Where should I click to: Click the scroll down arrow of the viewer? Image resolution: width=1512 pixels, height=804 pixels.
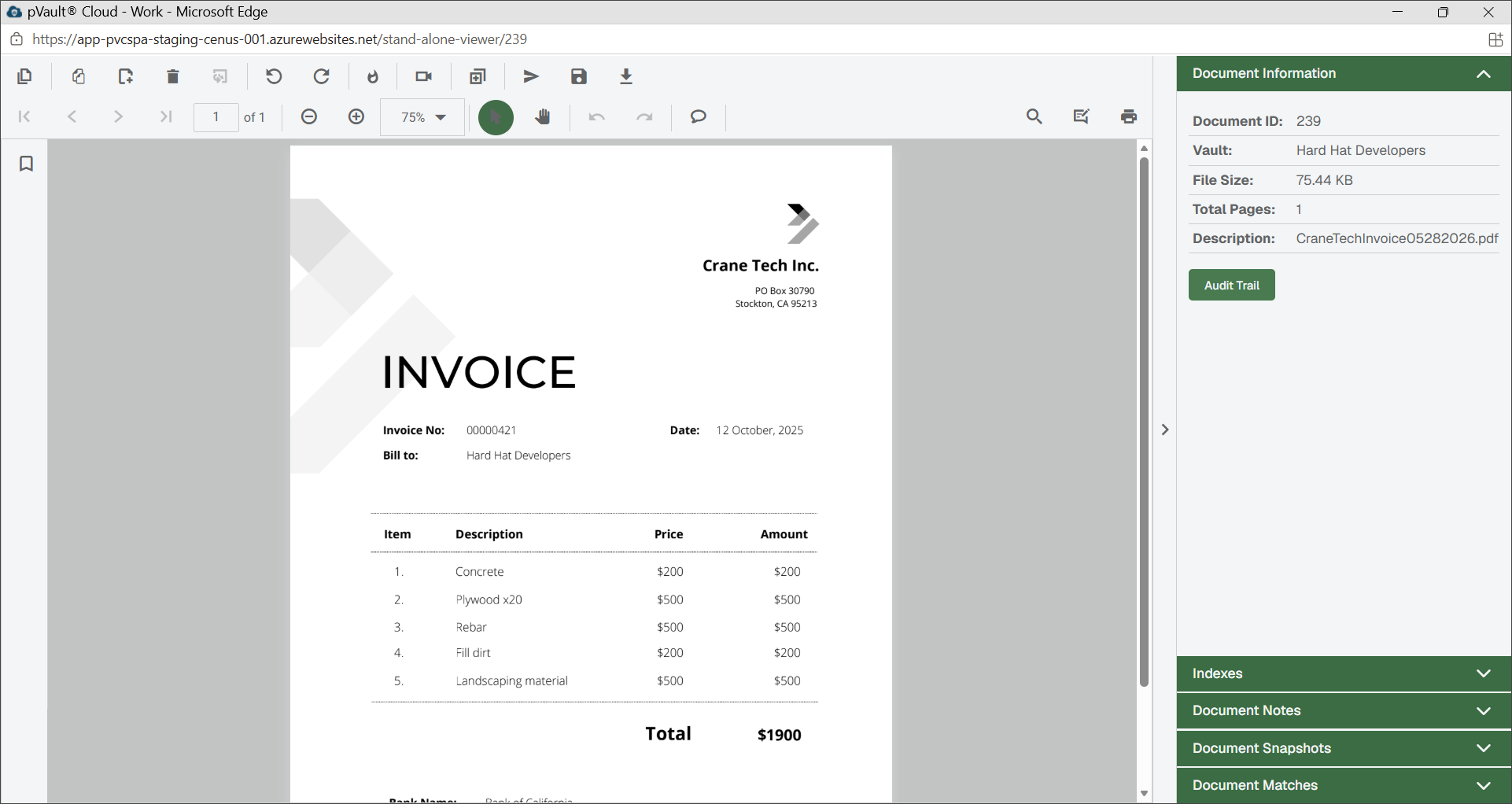point(1144,794)
